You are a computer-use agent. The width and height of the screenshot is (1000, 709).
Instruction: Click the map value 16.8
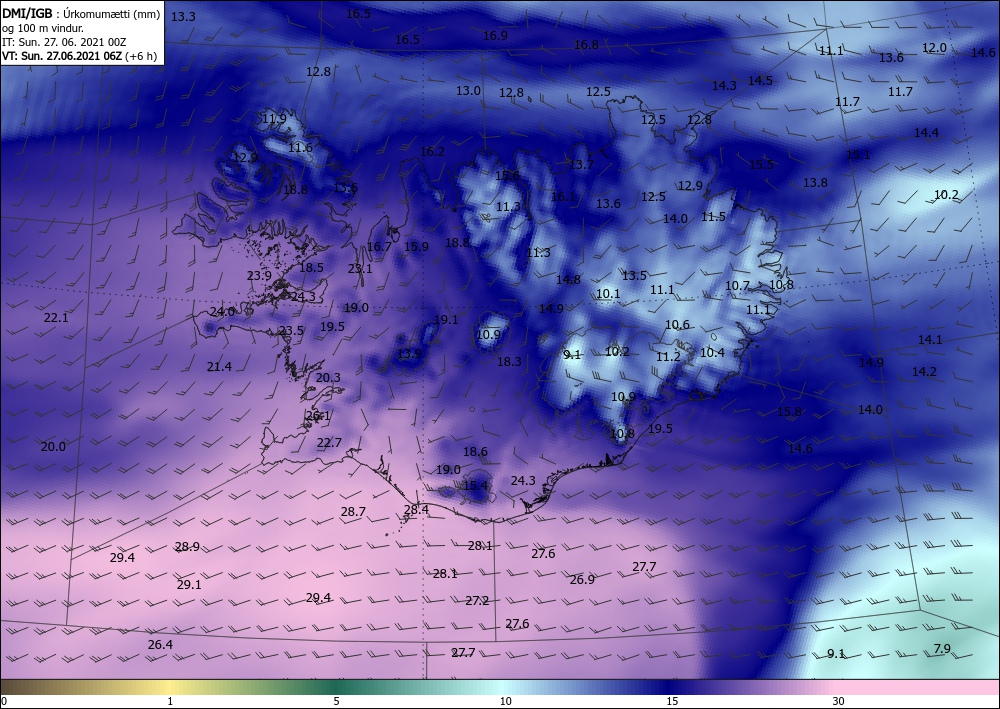click(x=586, y=45)
